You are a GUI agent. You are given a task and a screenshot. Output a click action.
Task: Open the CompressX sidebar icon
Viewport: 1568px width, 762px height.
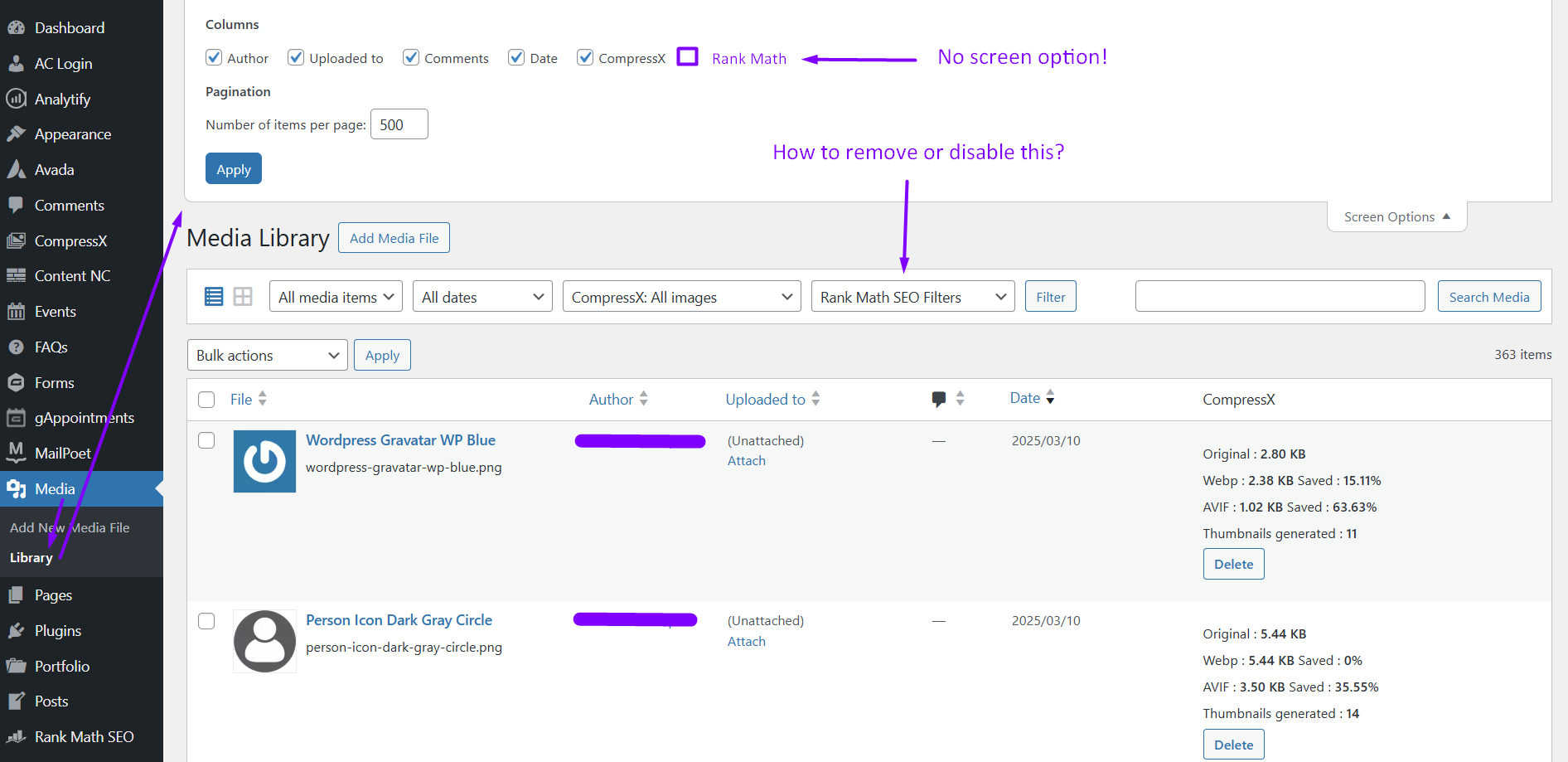coord(16,240)
